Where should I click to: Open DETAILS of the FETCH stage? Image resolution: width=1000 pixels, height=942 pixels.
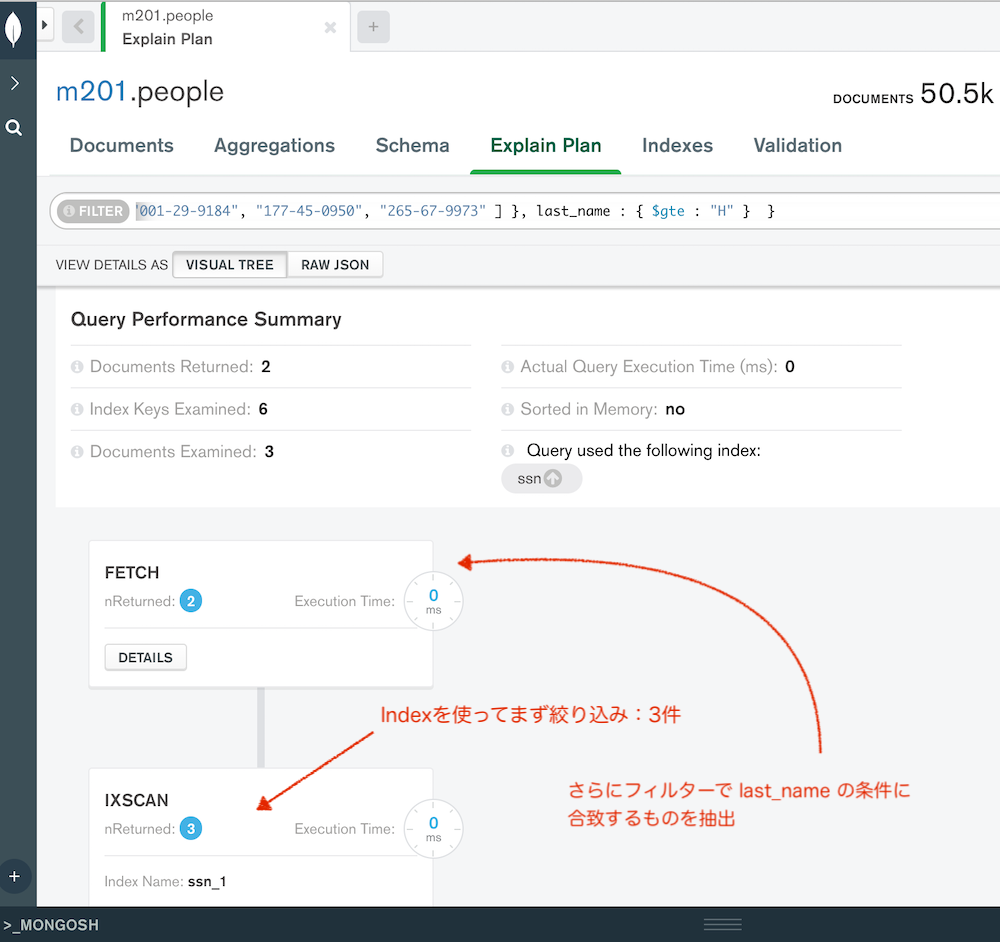(145, 658)
